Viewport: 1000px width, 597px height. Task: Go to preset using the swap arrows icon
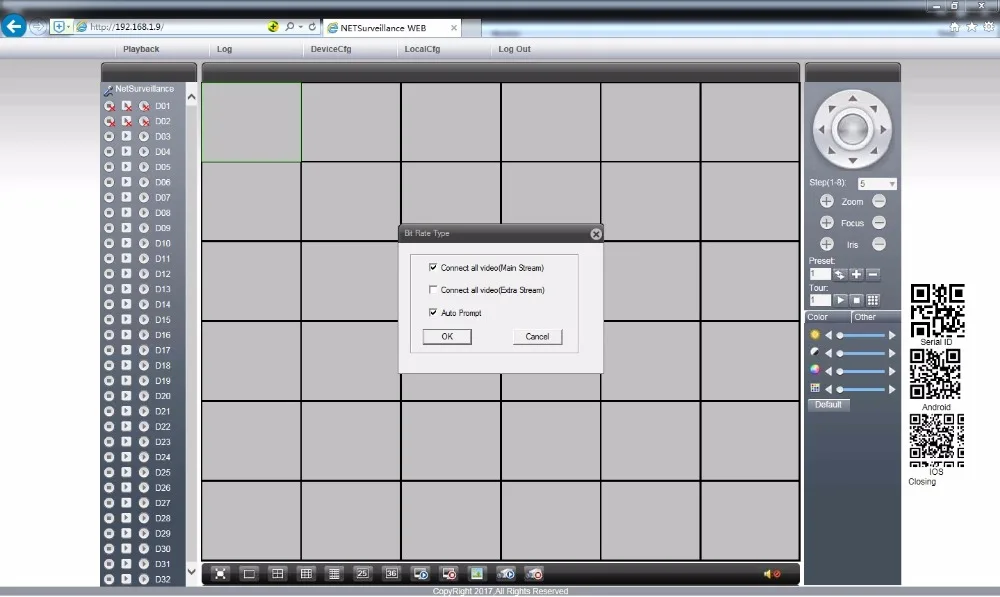coord(839,274)
